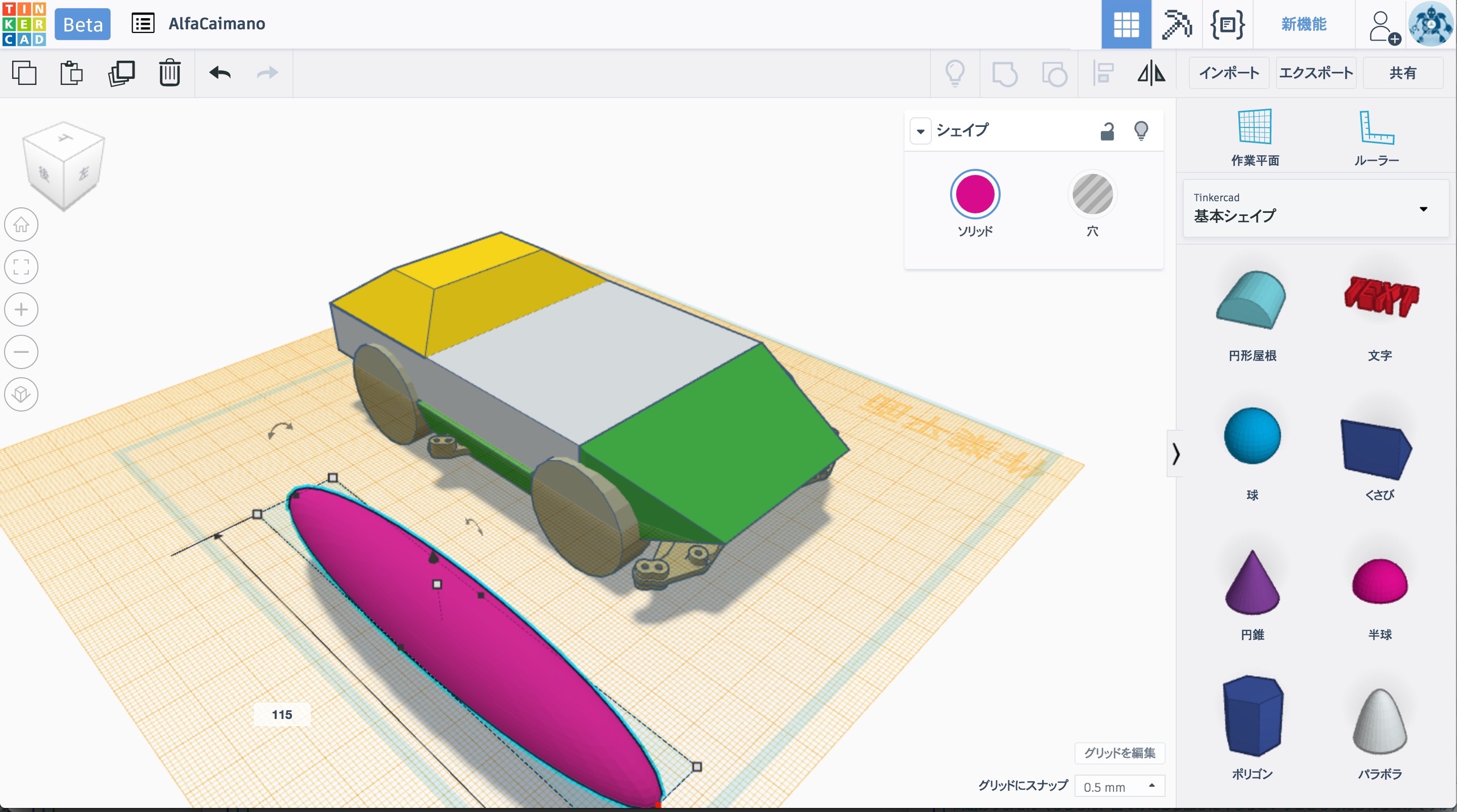
Task: Open the 新機能 menu item
Action: (x=1303, y=24)
